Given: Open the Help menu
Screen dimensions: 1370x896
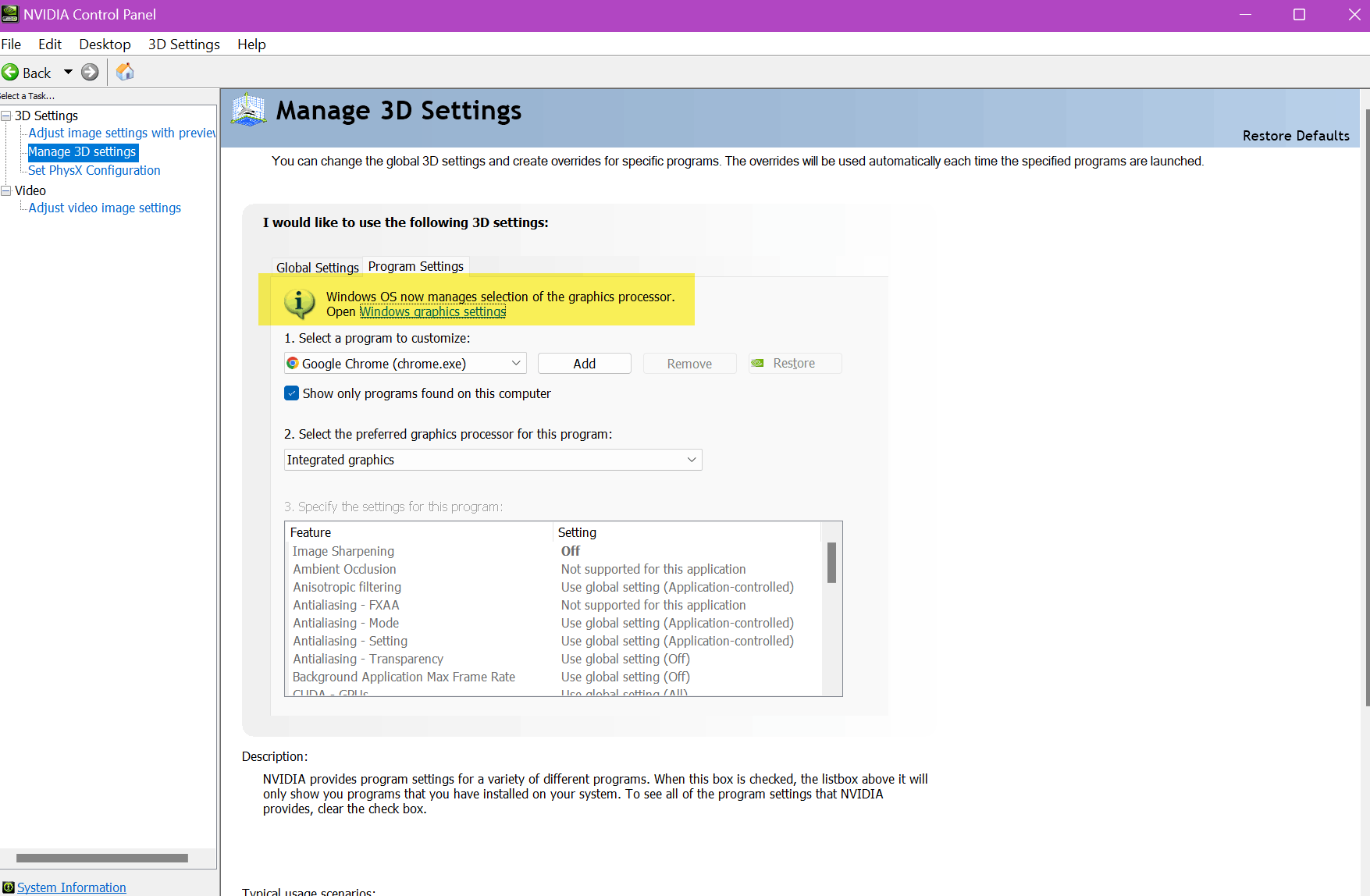Looking at the screenshot, I should click(251, 44).
